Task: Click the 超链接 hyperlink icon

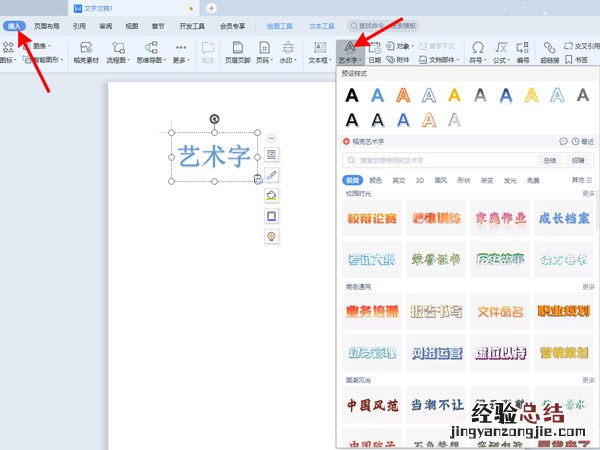Action: click(x=549, y=52)
